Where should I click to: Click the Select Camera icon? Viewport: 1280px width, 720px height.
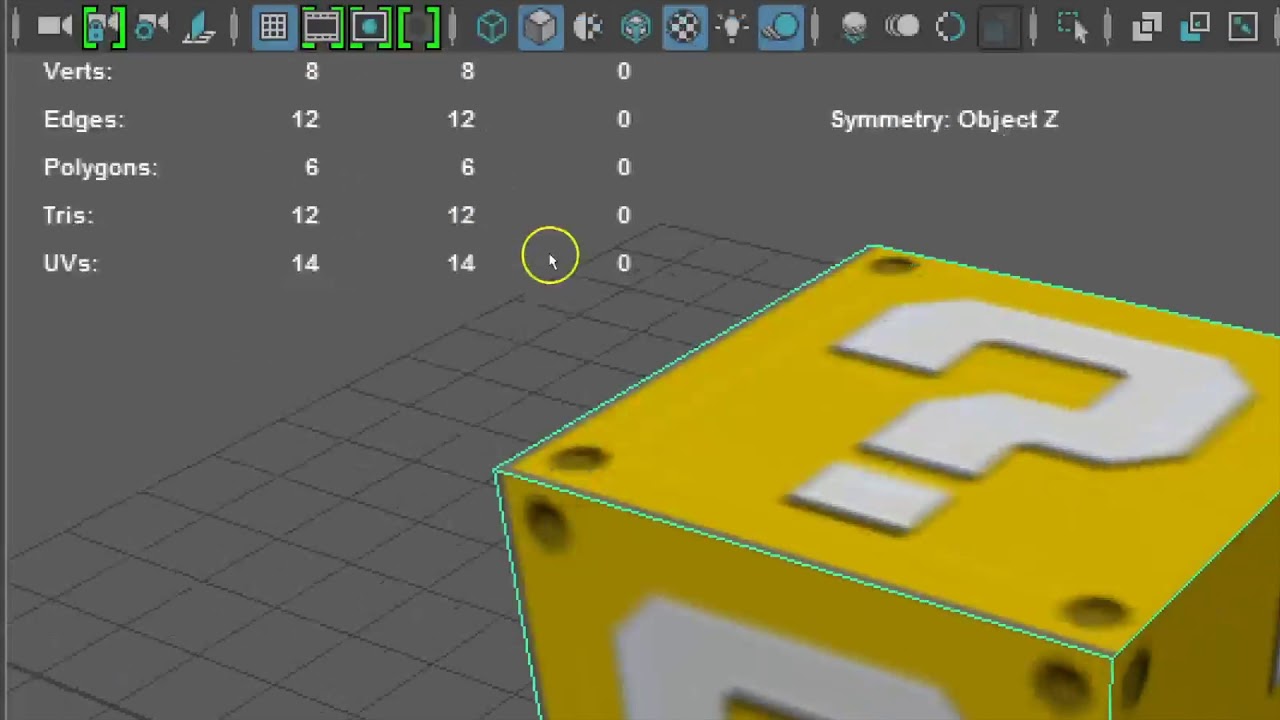55,27
